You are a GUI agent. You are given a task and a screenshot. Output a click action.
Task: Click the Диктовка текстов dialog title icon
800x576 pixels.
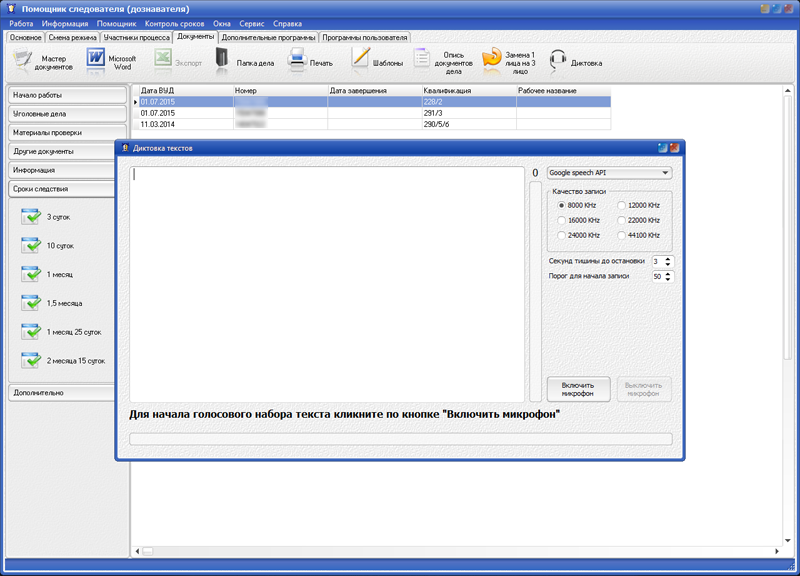click(125, 148)
